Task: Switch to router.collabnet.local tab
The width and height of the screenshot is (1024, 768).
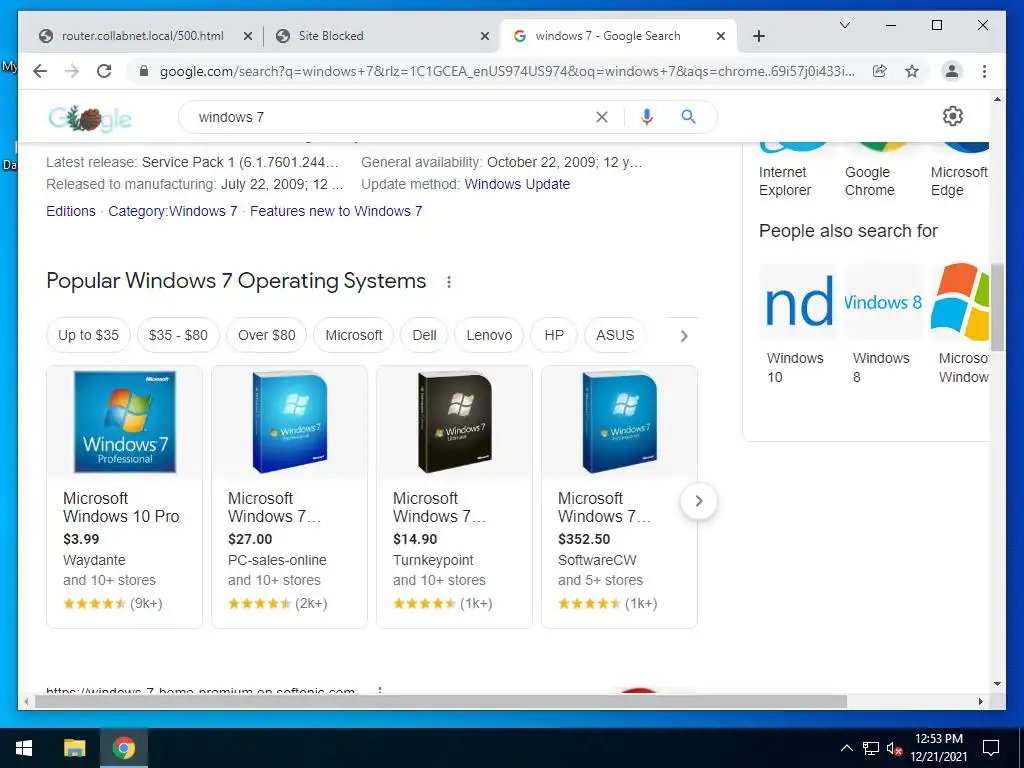Action: click(x=141, y=36)
